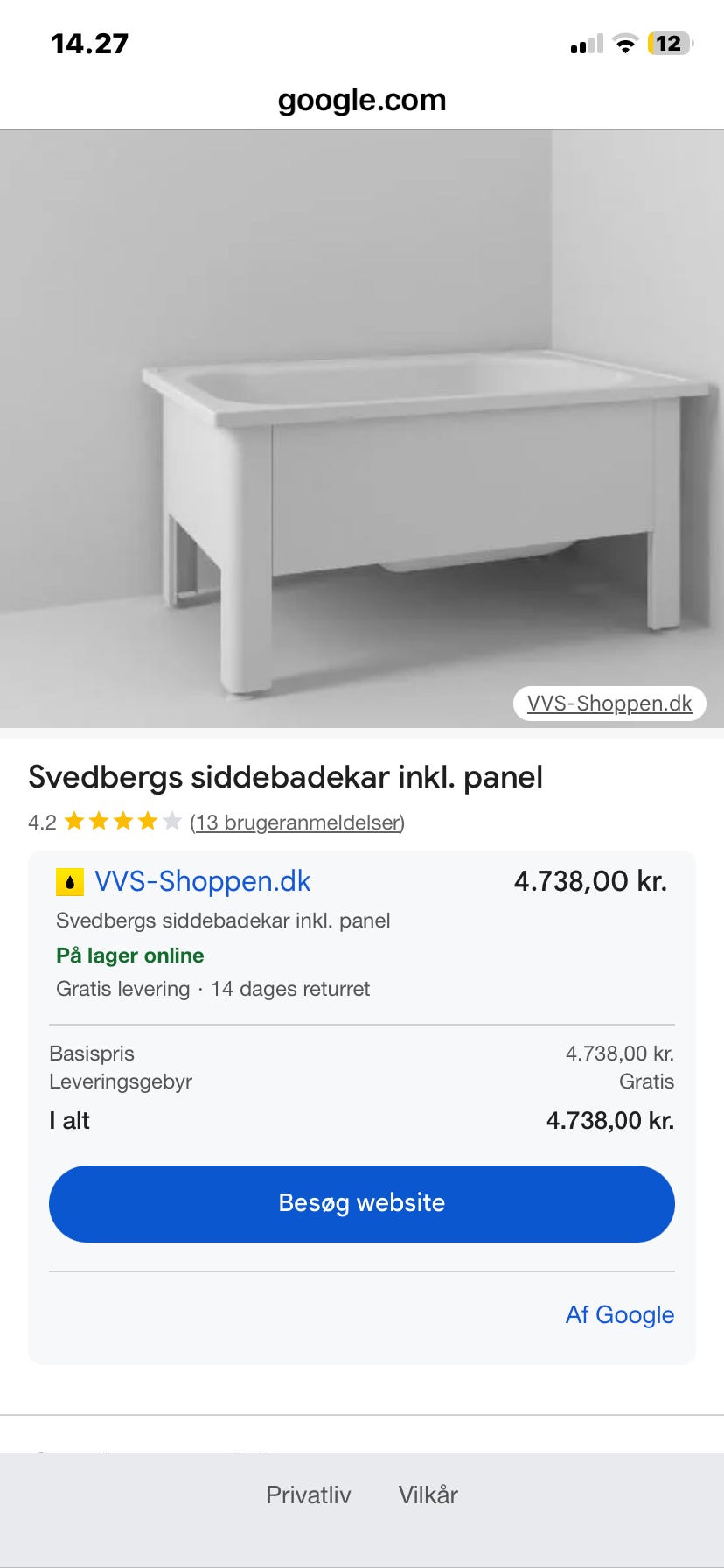
Task: Click the VVS-Shoppen.dk store name link
Action: [x=203, y=882]
